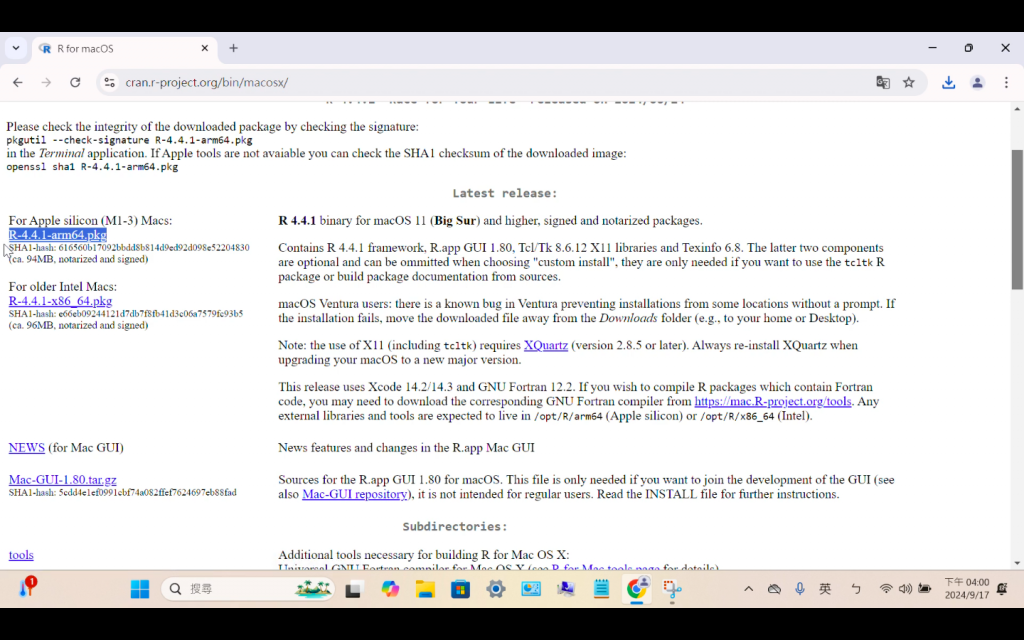Open the Windows Start menu
This screenshot has height=640, width=1024.
click(140, 589)
